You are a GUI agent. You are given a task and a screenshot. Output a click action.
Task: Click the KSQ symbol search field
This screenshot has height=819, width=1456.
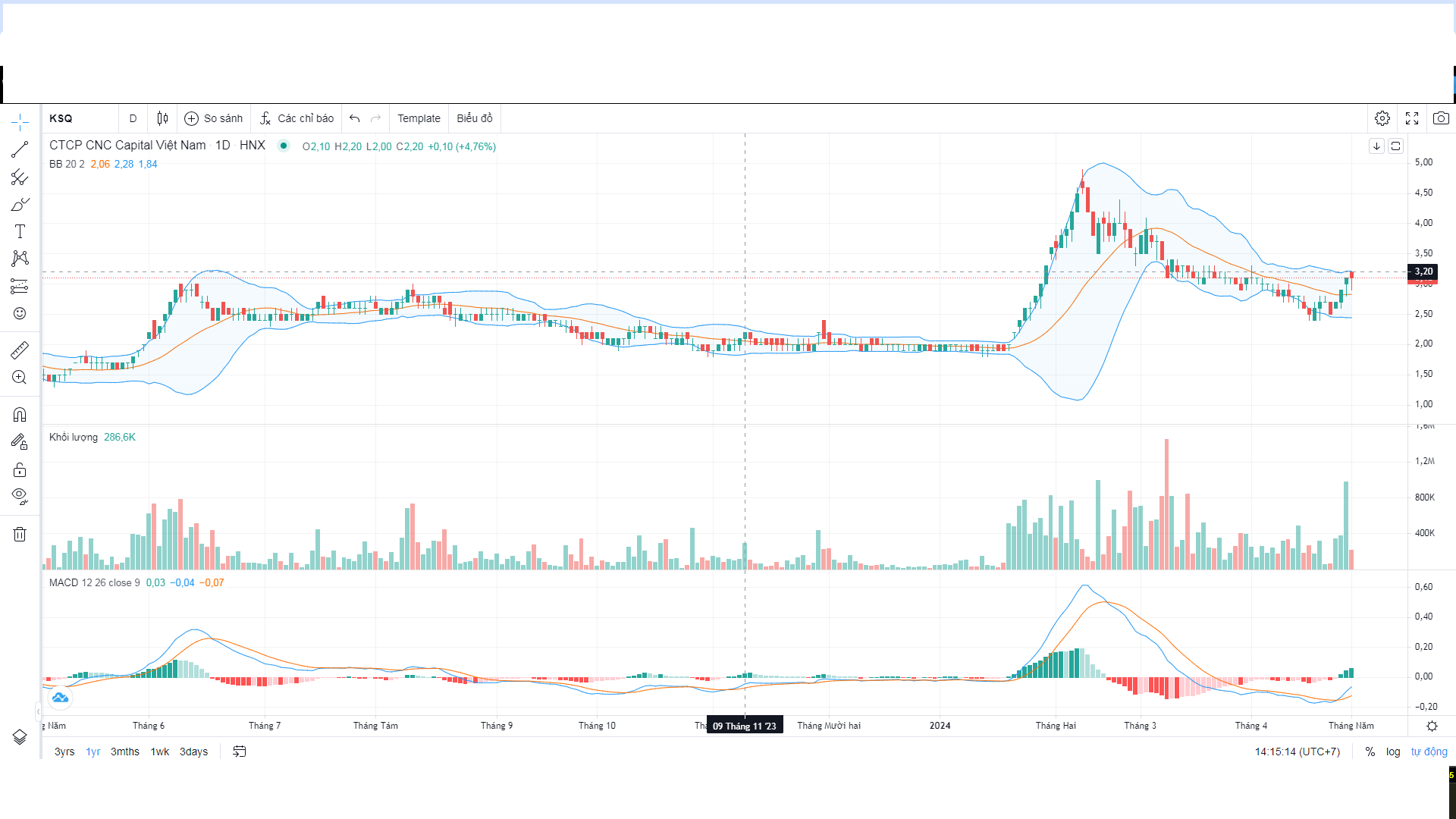(80, 118)
